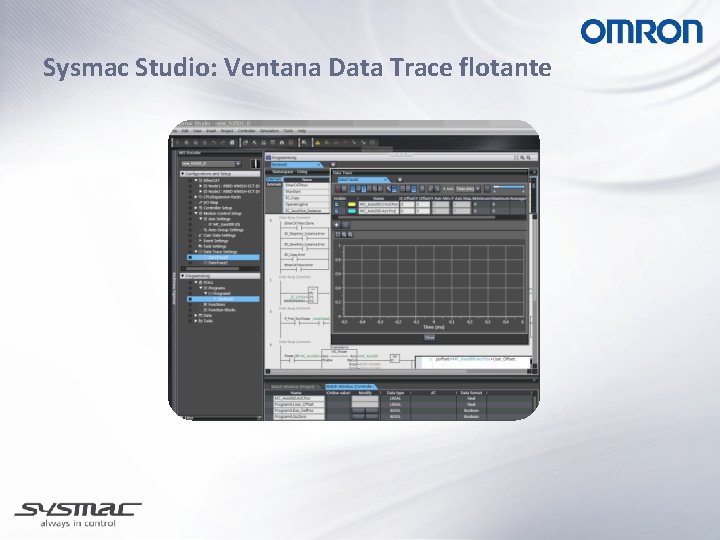This screenshot has width=720, height=540.
Task: Expand the Node1 tree entry
Action: point(201,186)
